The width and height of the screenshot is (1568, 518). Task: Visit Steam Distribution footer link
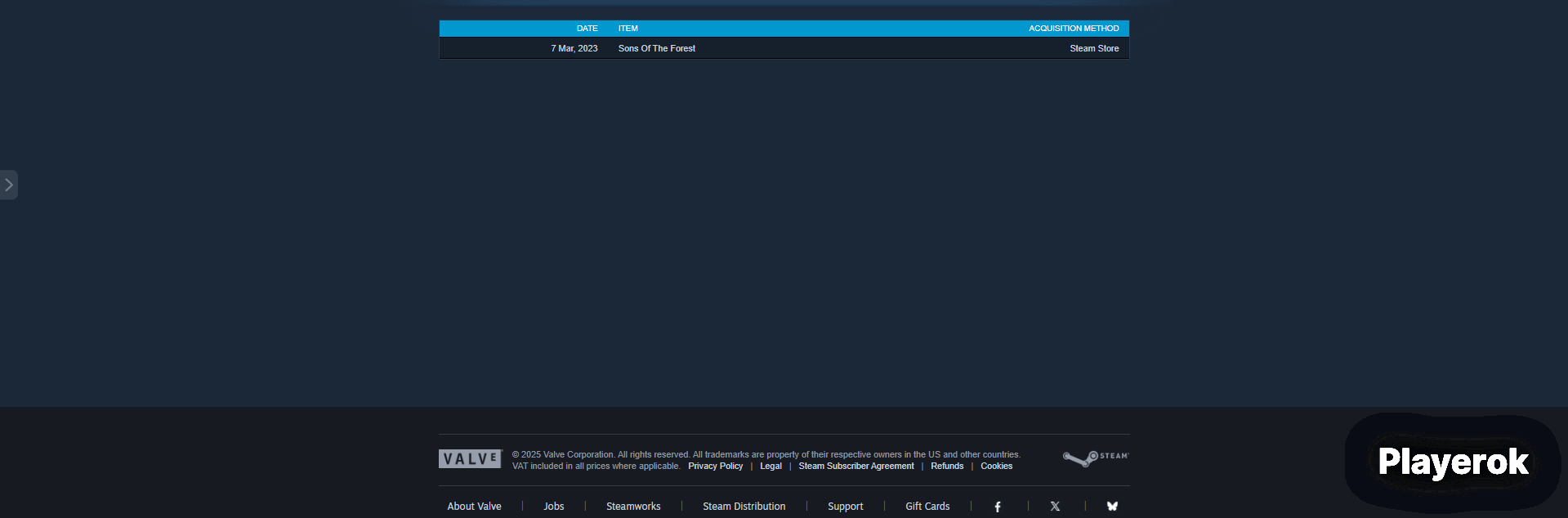pyautogui.click(x=744, y=507)
